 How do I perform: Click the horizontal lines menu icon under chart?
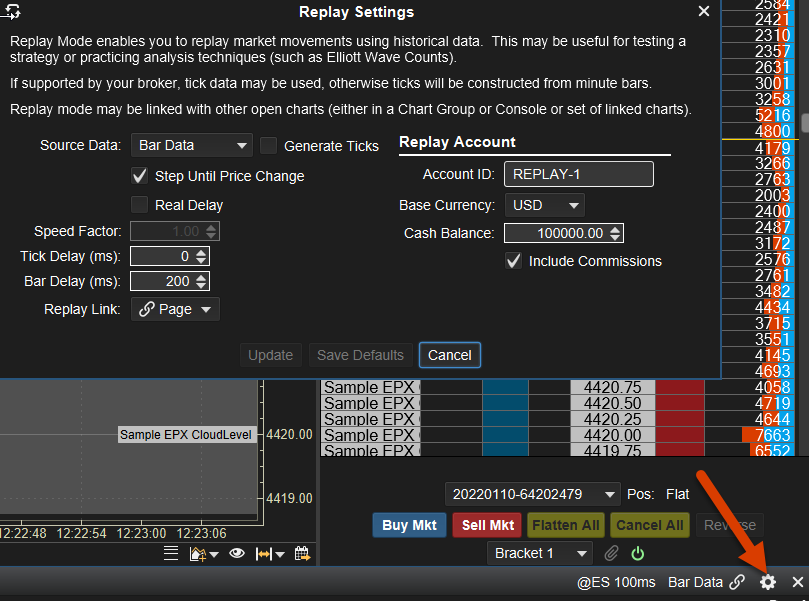[x=171, y=553]
